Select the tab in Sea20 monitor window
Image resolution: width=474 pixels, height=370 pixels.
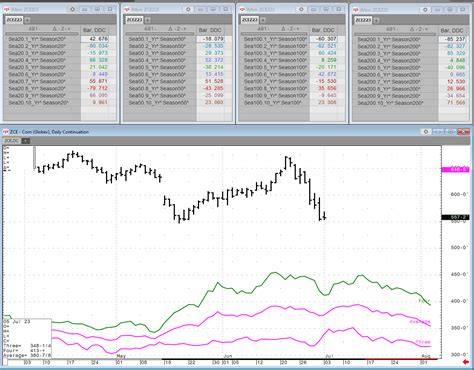click(14, 20)
